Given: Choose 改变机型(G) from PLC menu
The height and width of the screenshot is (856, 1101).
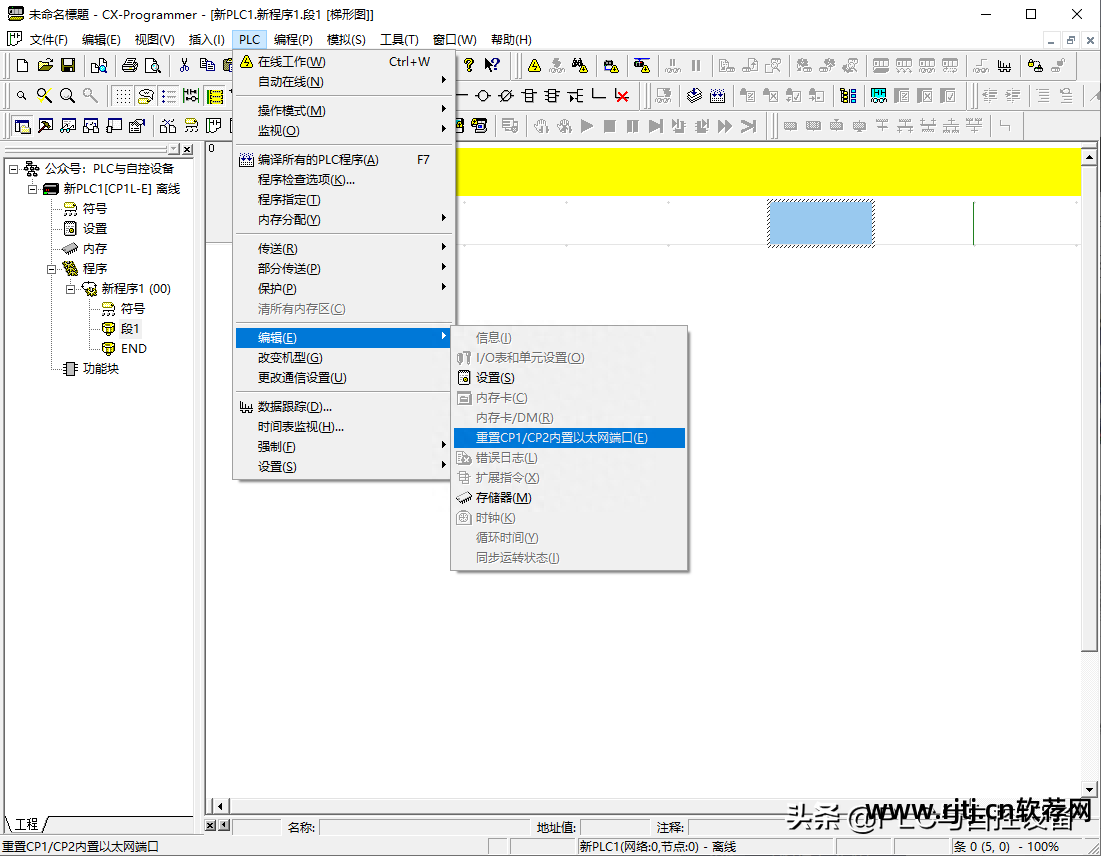Looking at the screenshot, I should (x=290, y=358).
